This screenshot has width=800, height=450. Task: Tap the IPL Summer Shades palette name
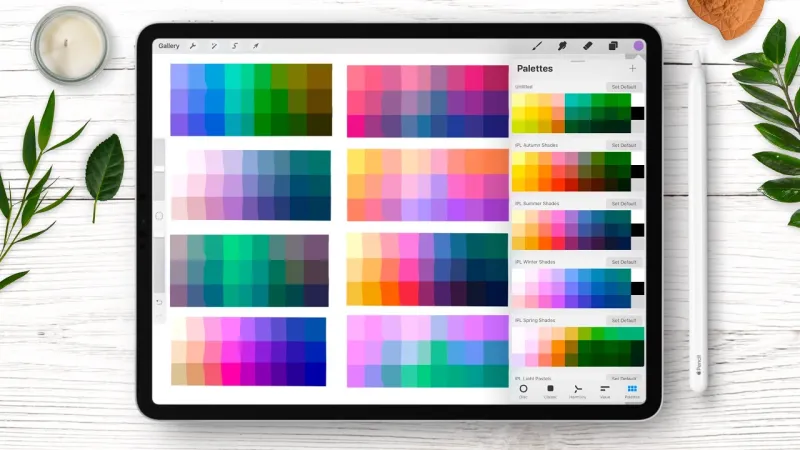[537, 204]
